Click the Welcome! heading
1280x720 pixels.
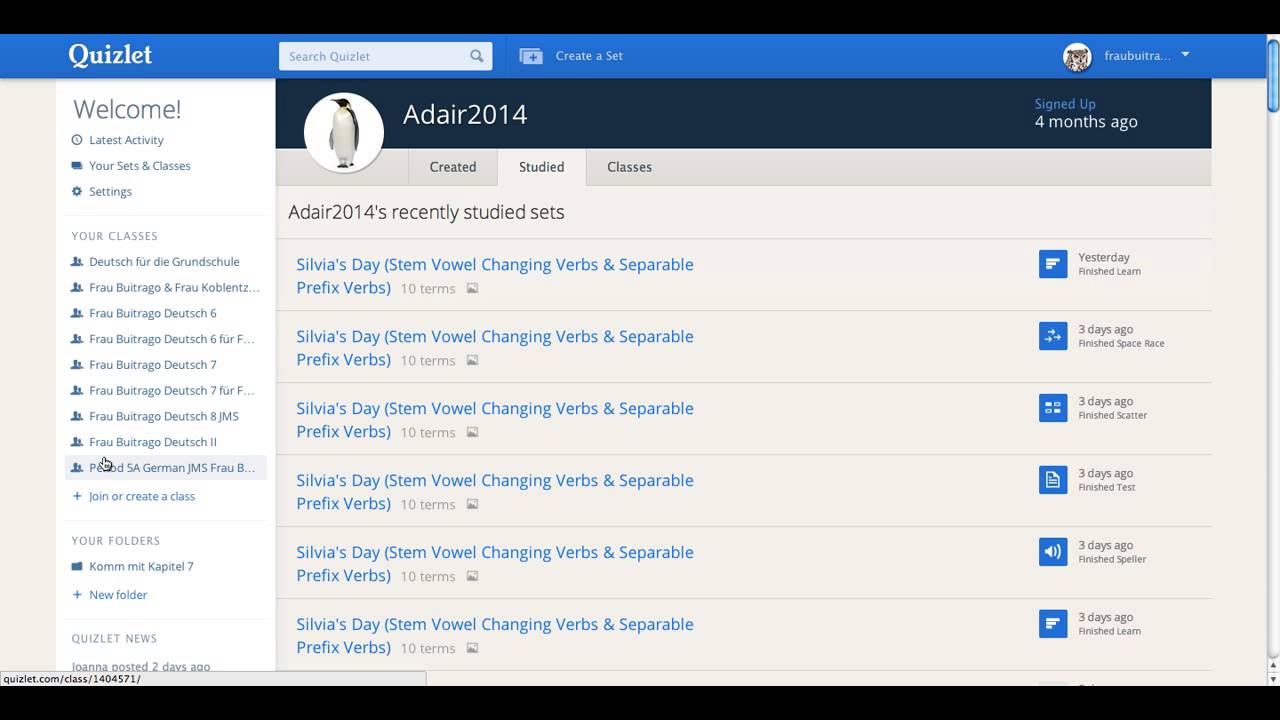(x=127, y=109)
